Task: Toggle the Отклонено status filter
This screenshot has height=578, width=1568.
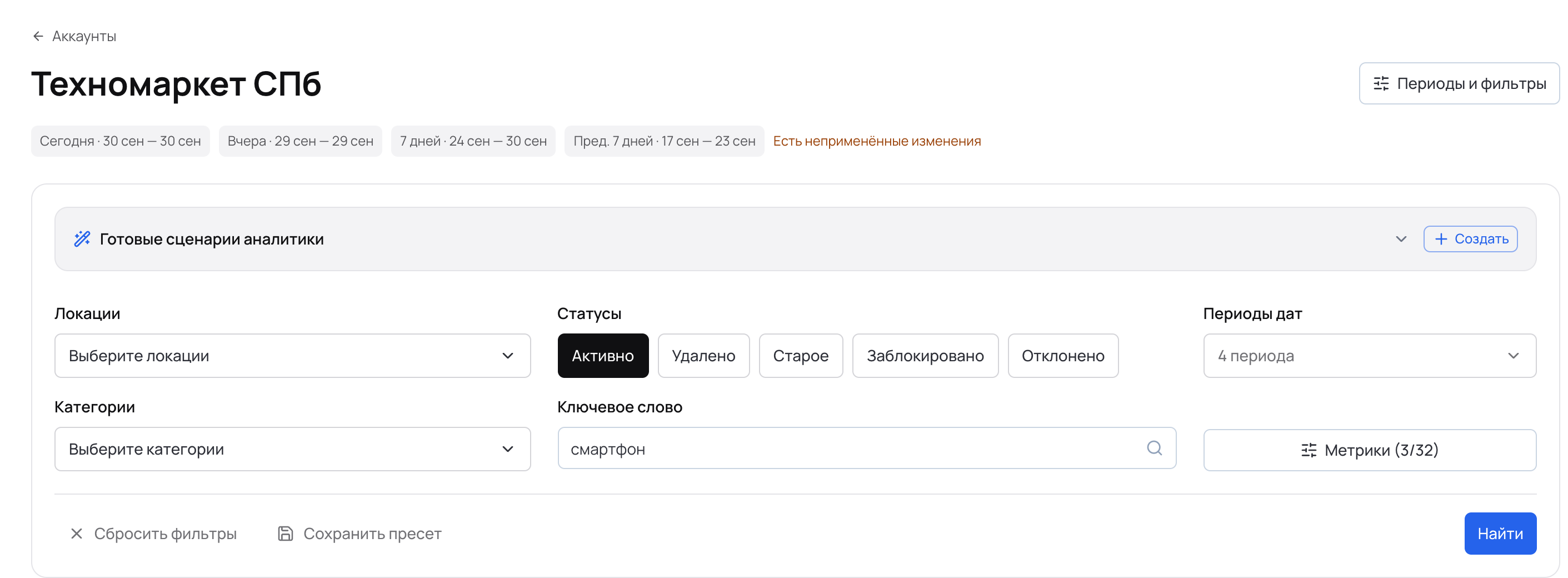Action: pos(1063,356)
